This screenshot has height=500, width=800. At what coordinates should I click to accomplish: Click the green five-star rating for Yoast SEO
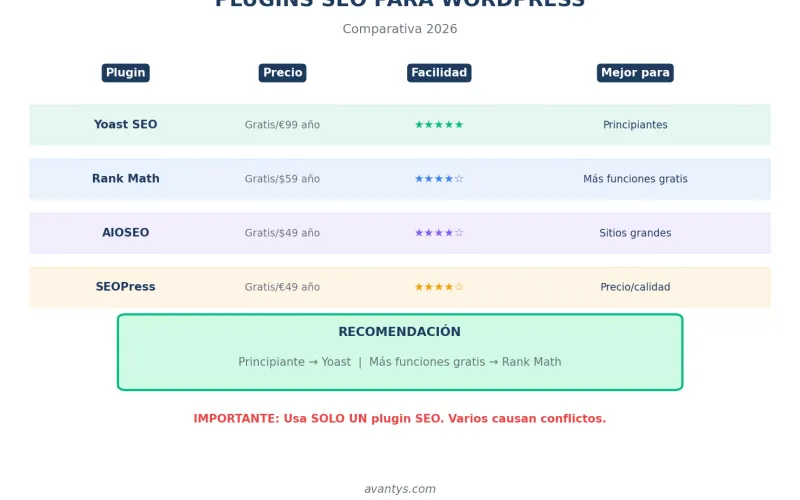439,124
